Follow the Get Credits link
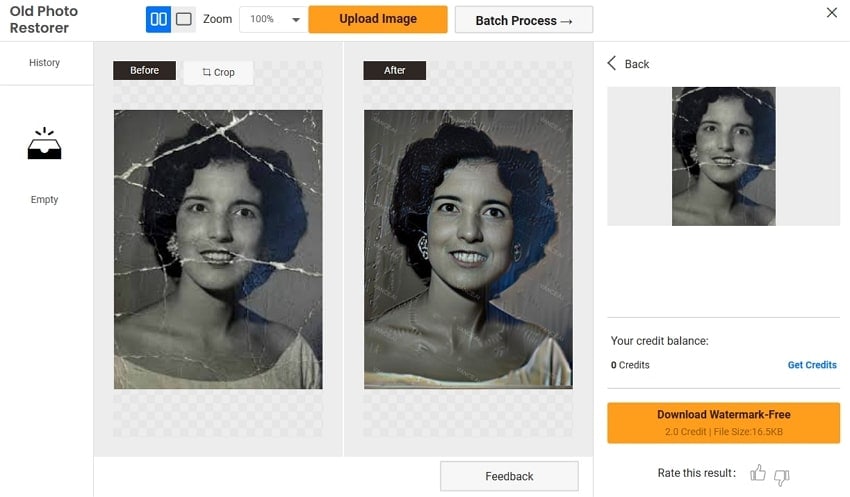This screenshot has height=497, width=850. click(x=811, y=365)
